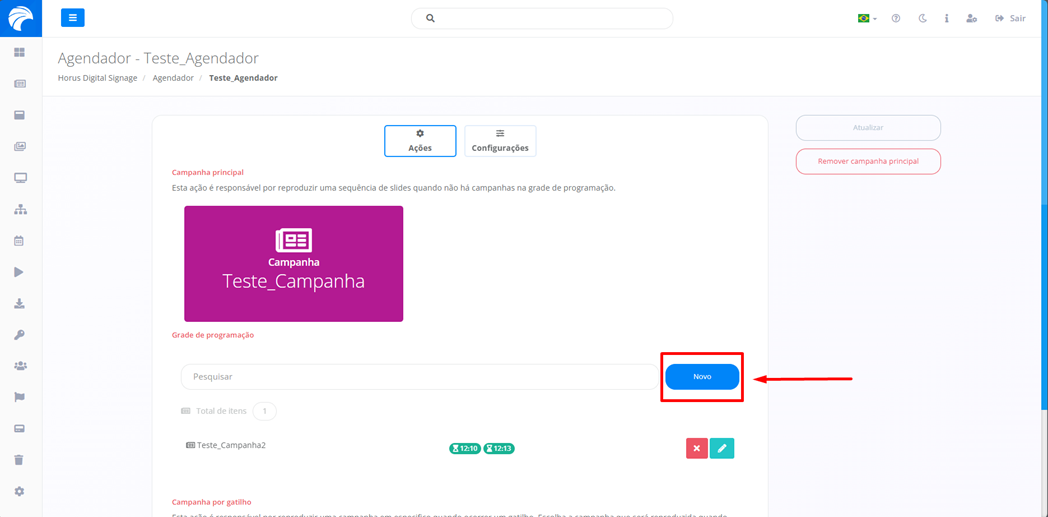This screenshot has width=1048, height=517.
Task: Open the users group icon in sidebar
Action: pyautogui.click(x=20, y=366)
